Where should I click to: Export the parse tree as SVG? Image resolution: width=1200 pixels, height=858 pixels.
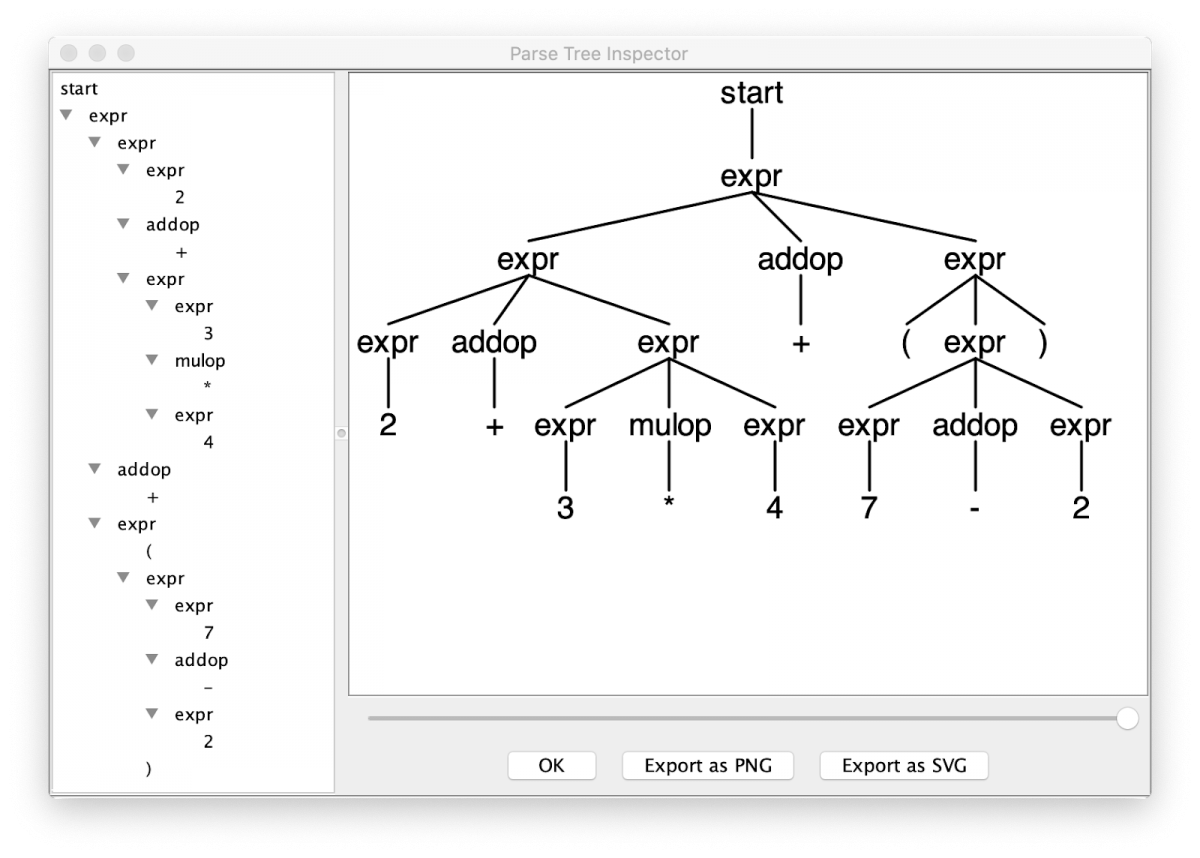pyautogui.click(x=904, y=766)
